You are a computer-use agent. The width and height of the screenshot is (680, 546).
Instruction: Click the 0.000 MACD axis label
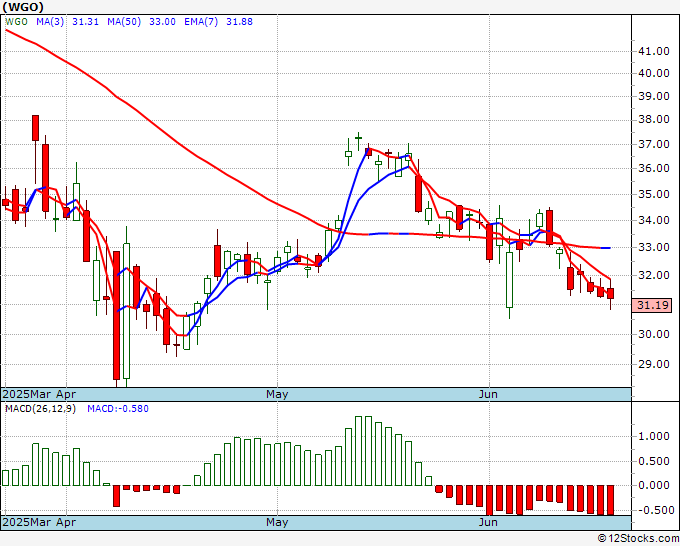point(654,485)
